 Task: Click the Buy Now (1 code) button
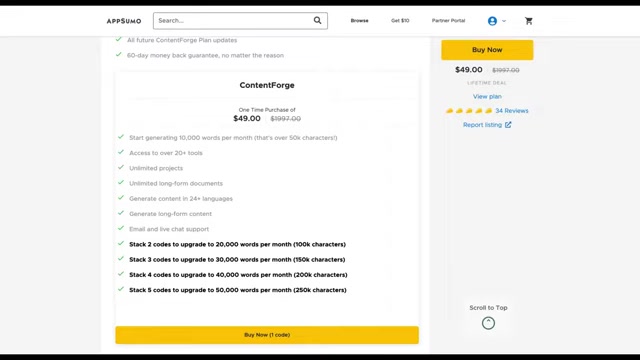click(267, 335)
